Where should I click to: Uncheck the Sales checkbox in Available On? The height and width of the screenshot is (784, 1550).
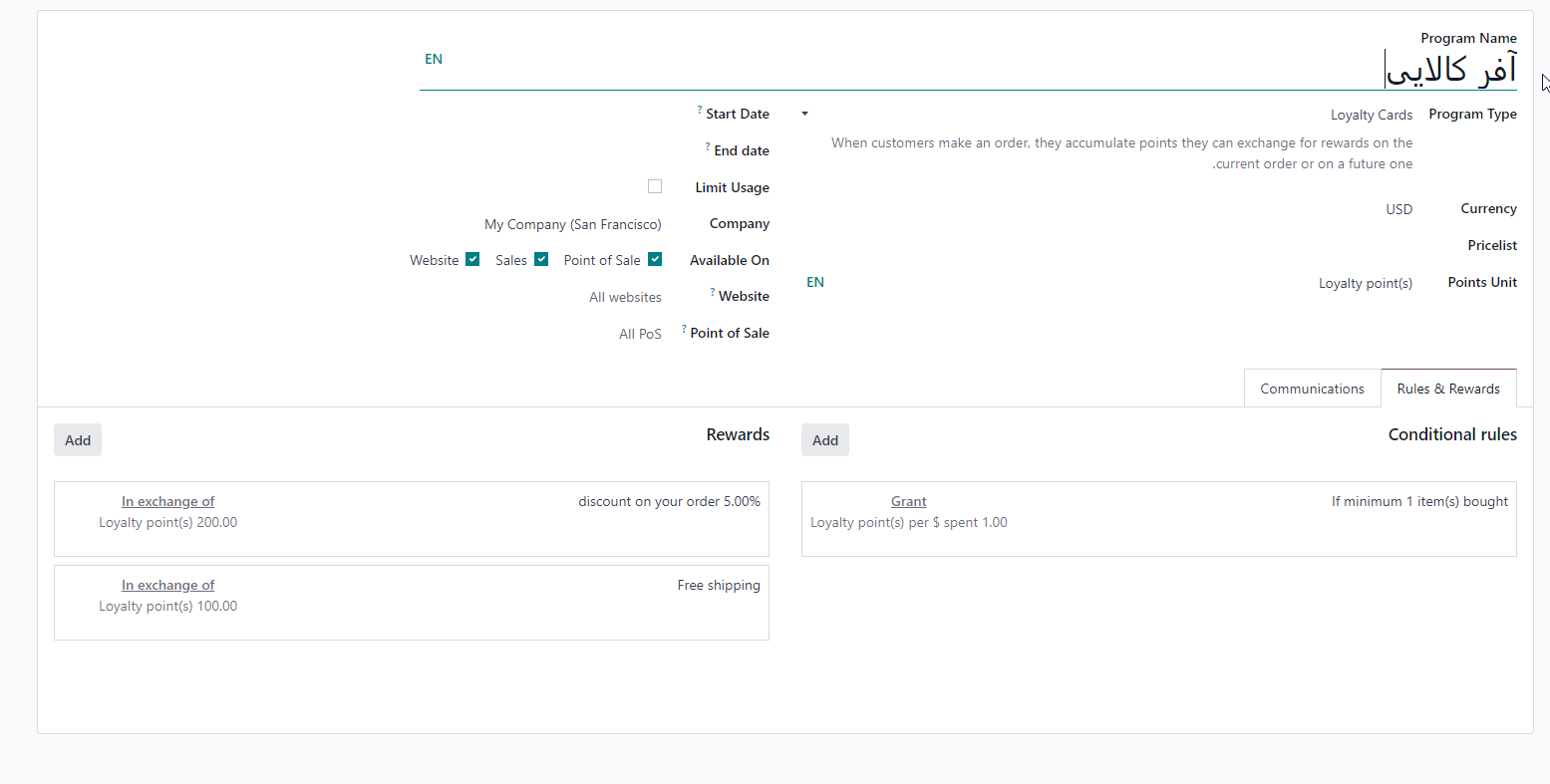[541, 260]
